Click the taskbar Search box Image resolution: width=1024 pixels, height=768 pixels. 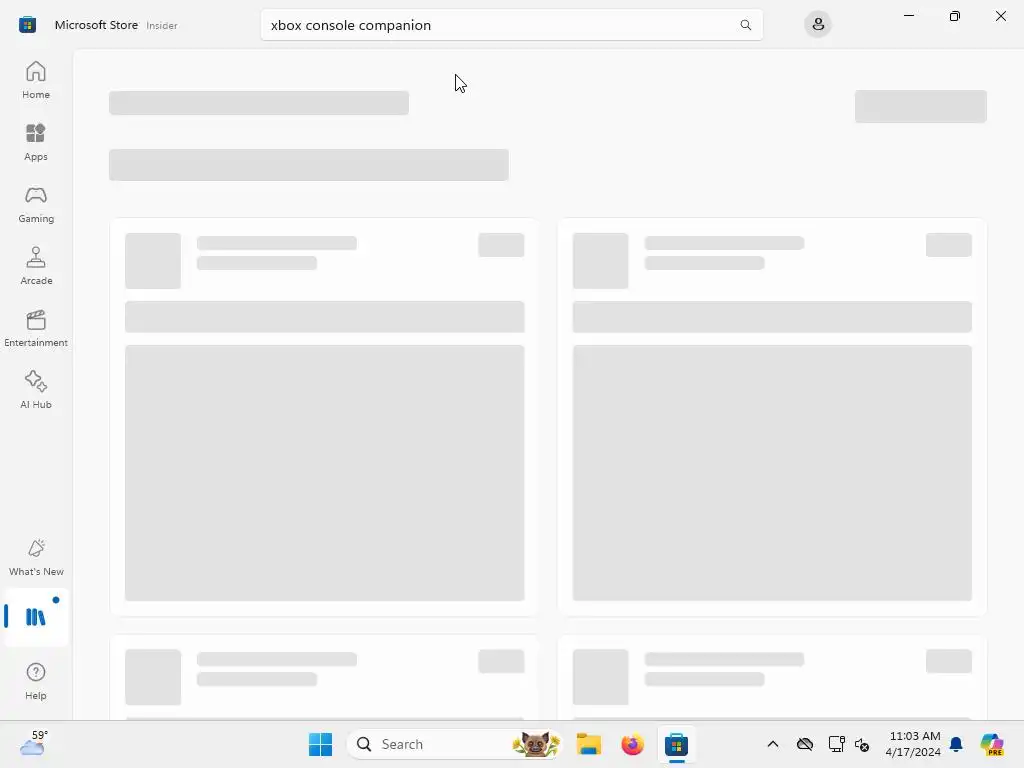(455, 744)
